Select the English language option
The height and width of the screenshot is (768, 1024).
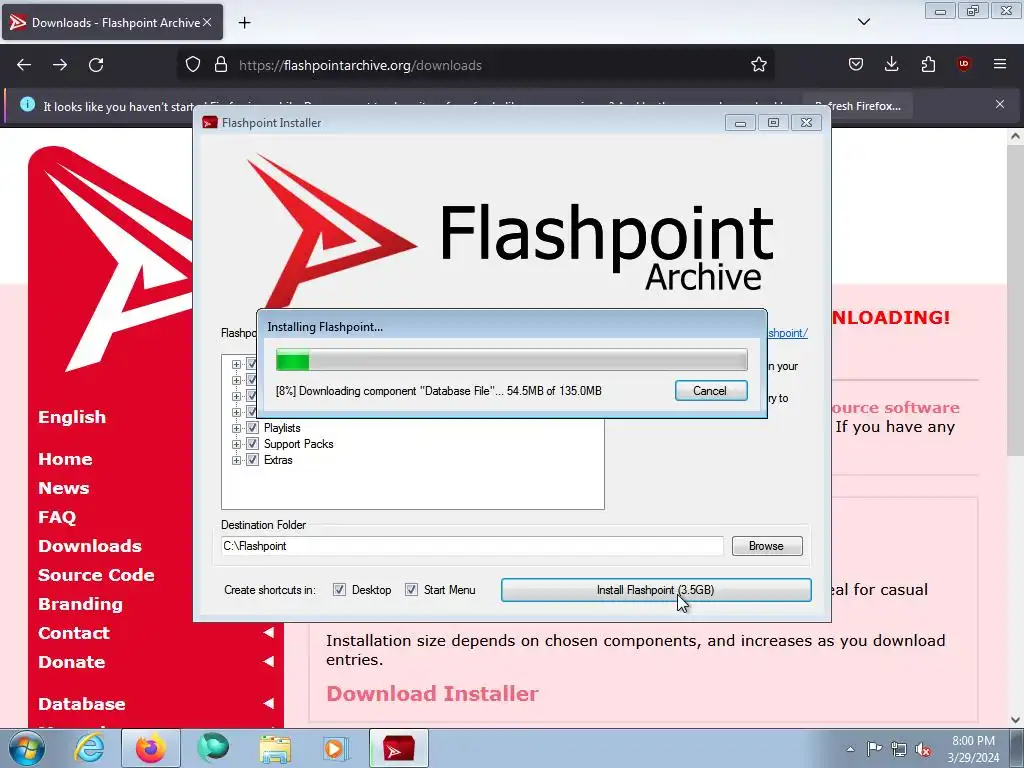tap(72, 417)
